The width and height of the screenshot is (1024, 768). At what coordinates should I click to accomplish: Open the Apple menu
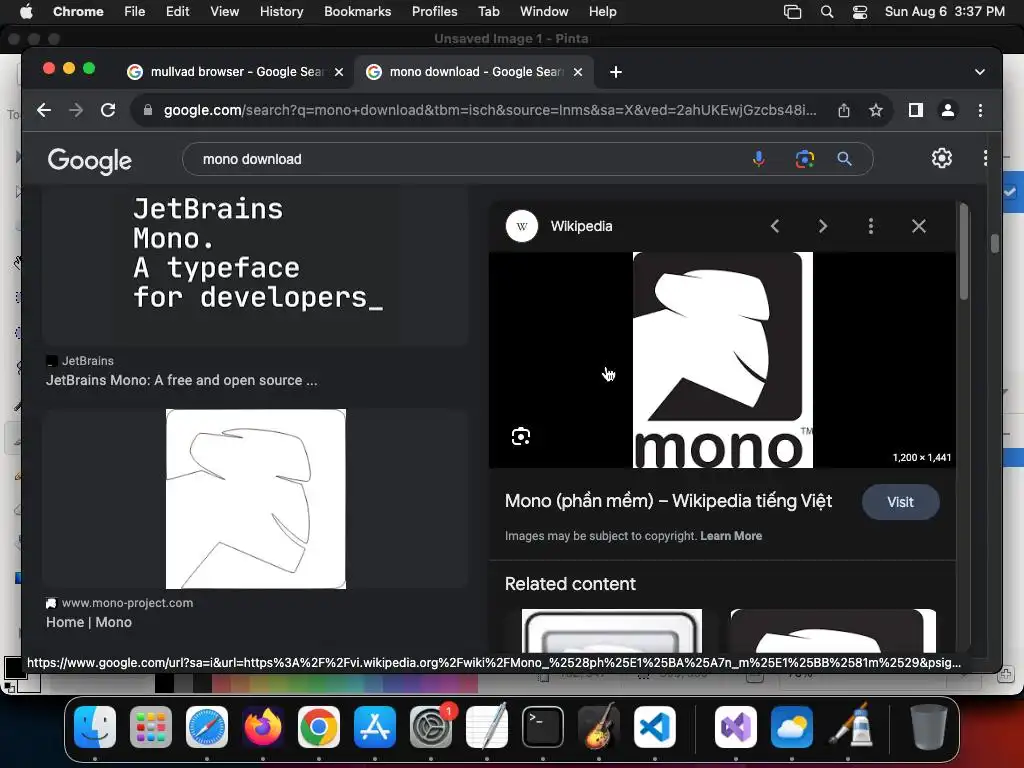[25, 11]
